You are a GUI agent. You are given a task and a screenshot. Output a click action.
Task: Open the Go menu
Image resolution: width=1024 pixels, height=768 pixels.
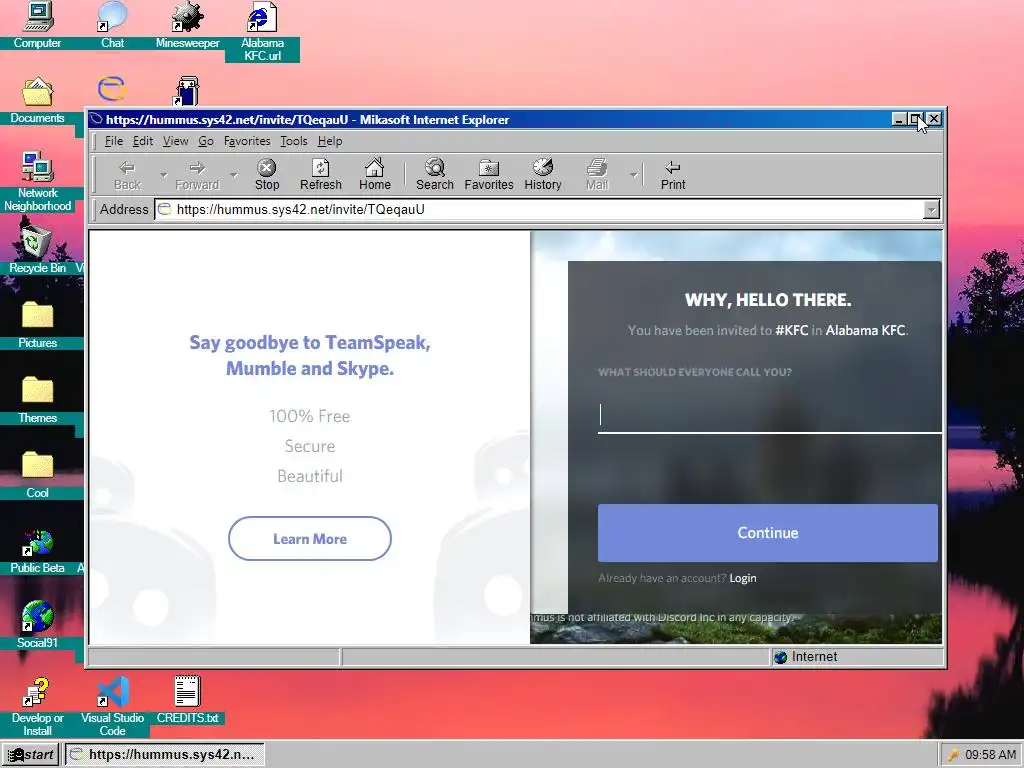click(206, 141)
